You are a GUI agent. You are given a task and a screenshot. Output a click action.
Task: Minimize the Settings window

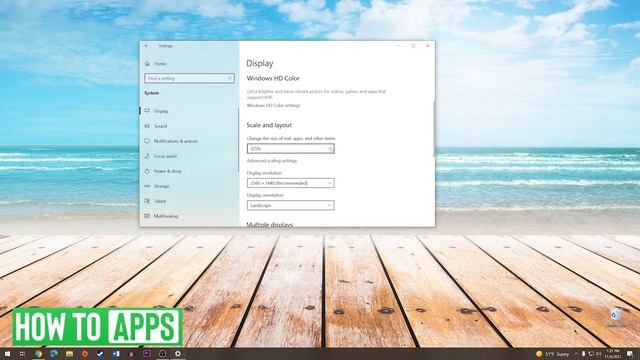[399, 46]
